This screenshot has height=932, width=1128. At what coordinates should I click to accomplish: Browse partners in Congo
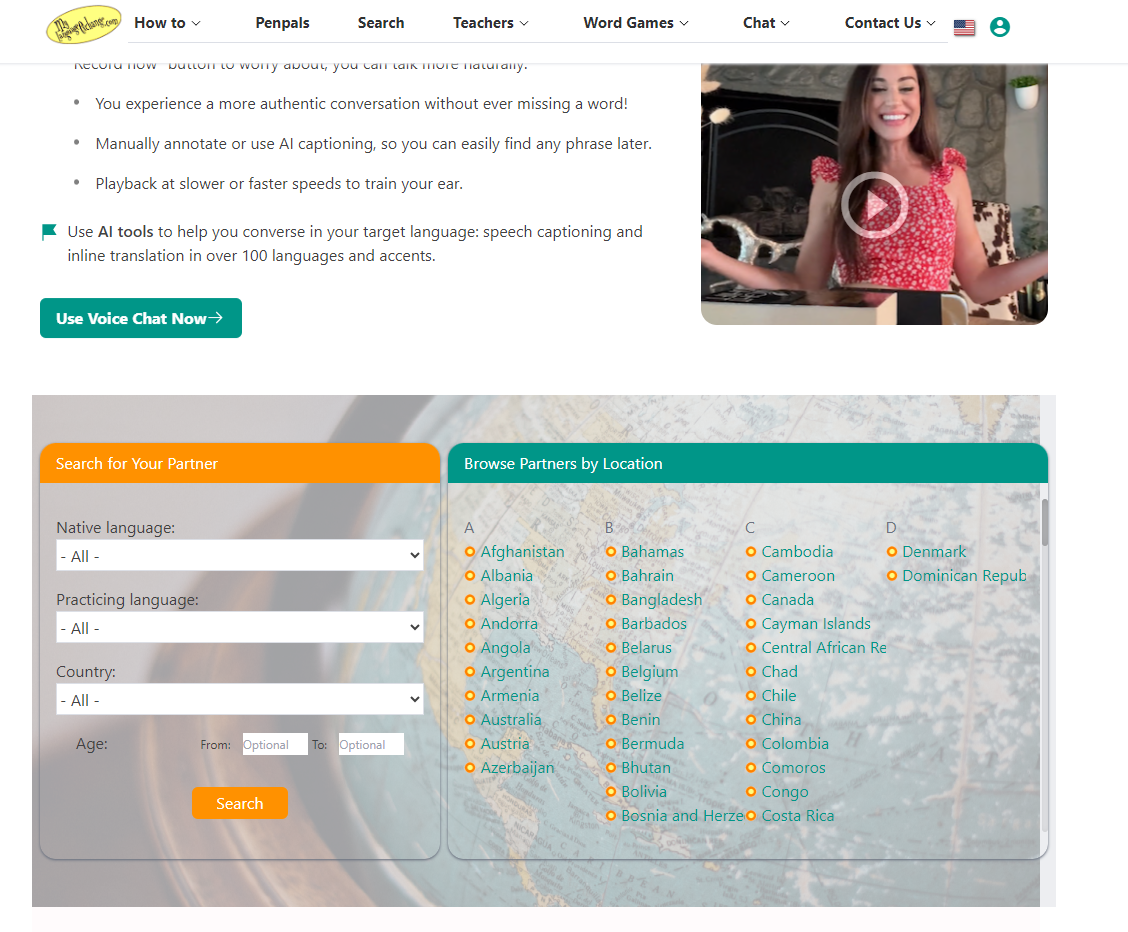click(785, 792)
